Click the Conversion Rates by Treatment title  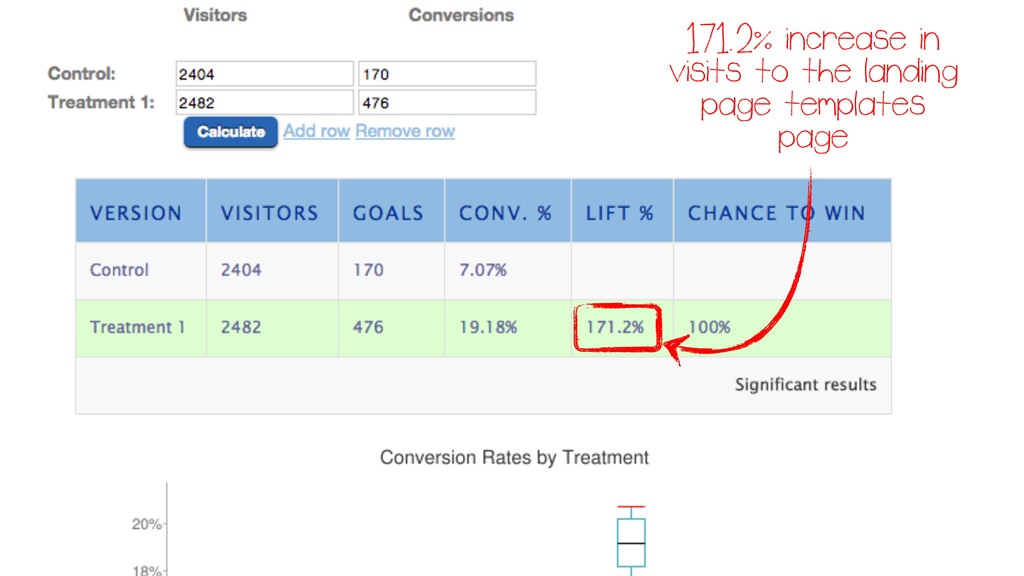tap(514, 457)
